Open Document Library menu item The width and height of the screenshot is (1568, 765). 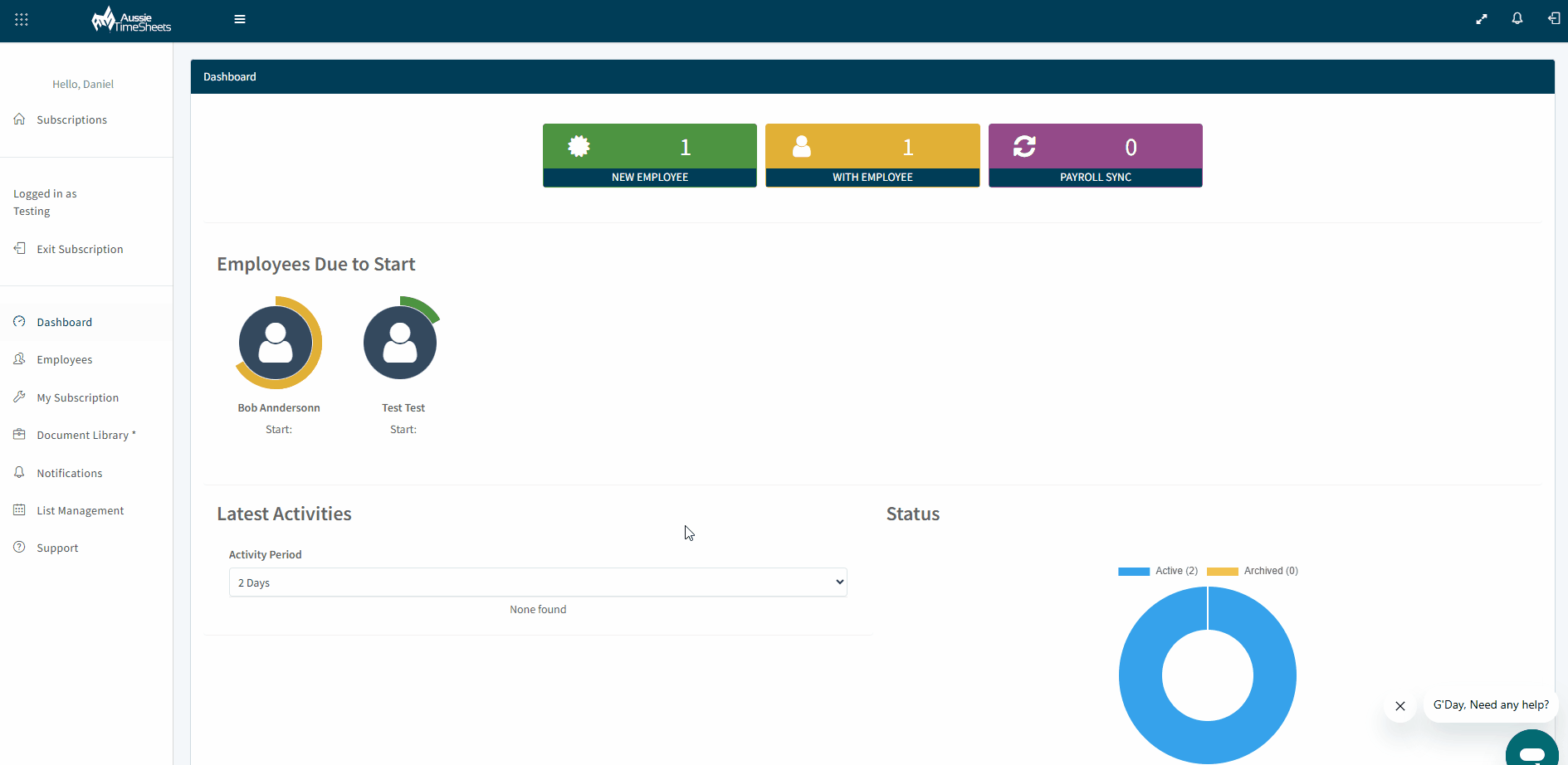tap(86, 435)
